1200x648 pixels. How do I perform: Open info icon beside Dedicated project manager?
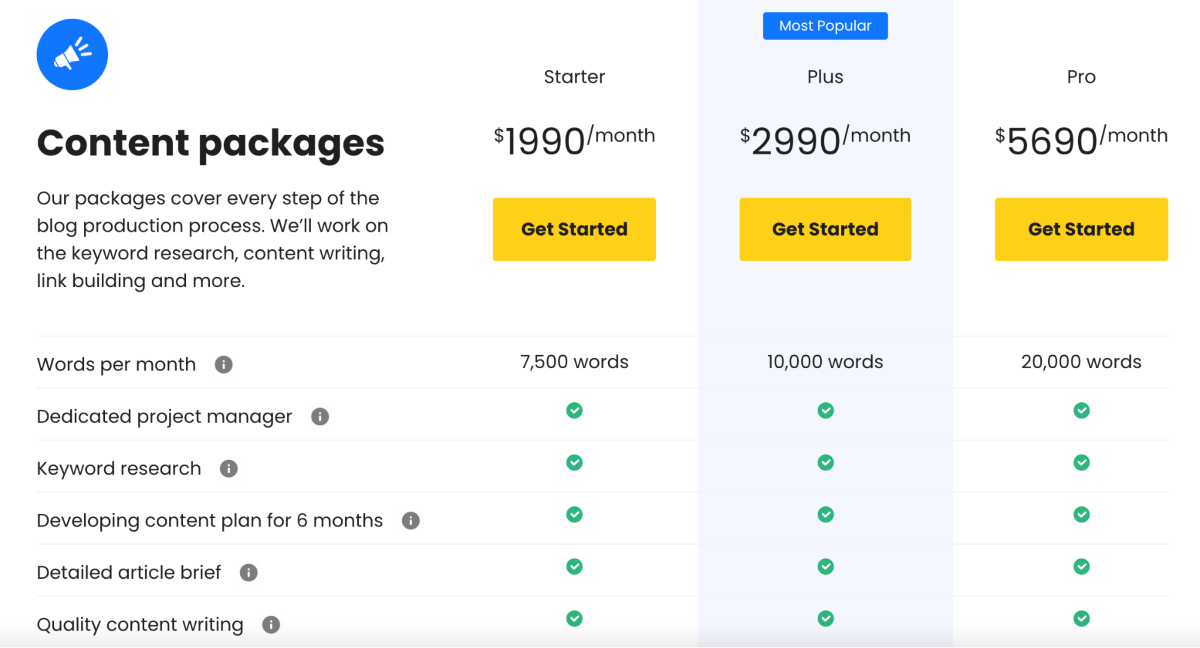coord(320,416)
